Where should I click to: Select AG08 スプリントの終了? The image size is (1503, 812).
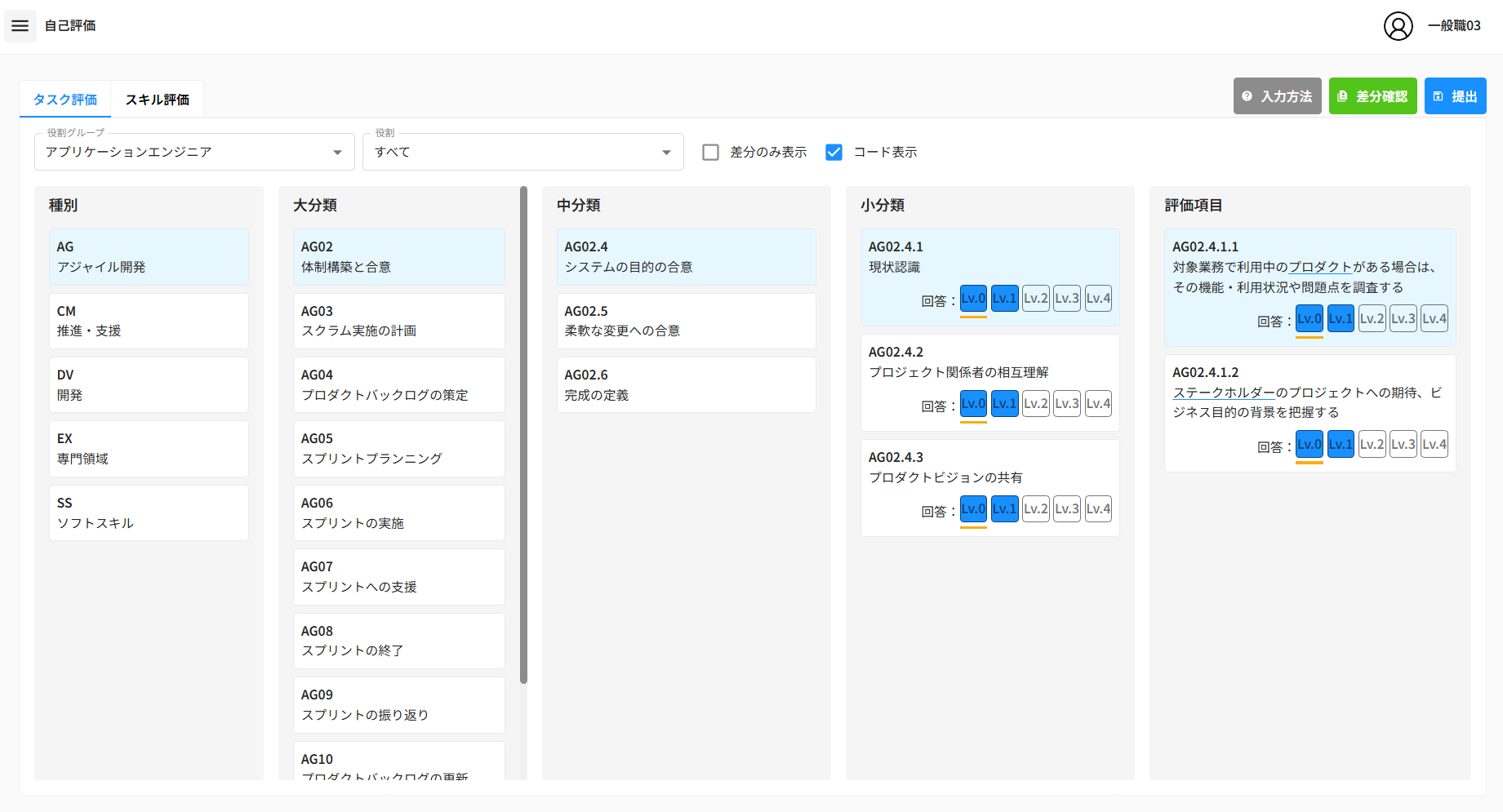tap(398, 641)
